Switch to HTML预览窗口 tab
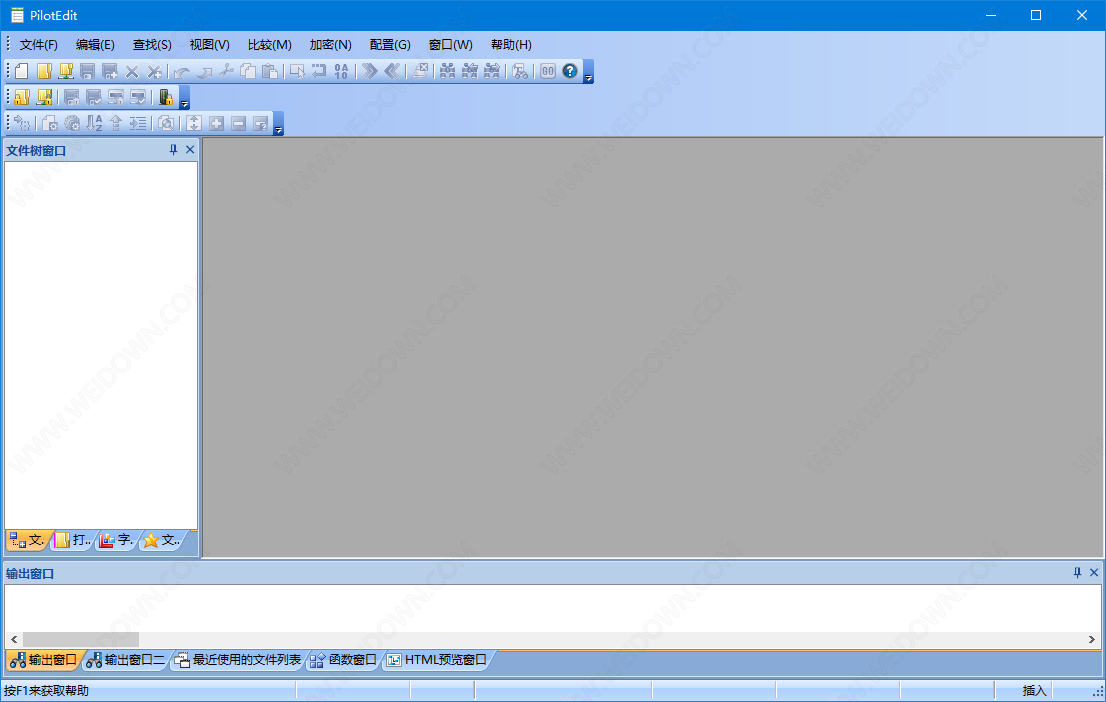1106x702 pixels. 437,660
